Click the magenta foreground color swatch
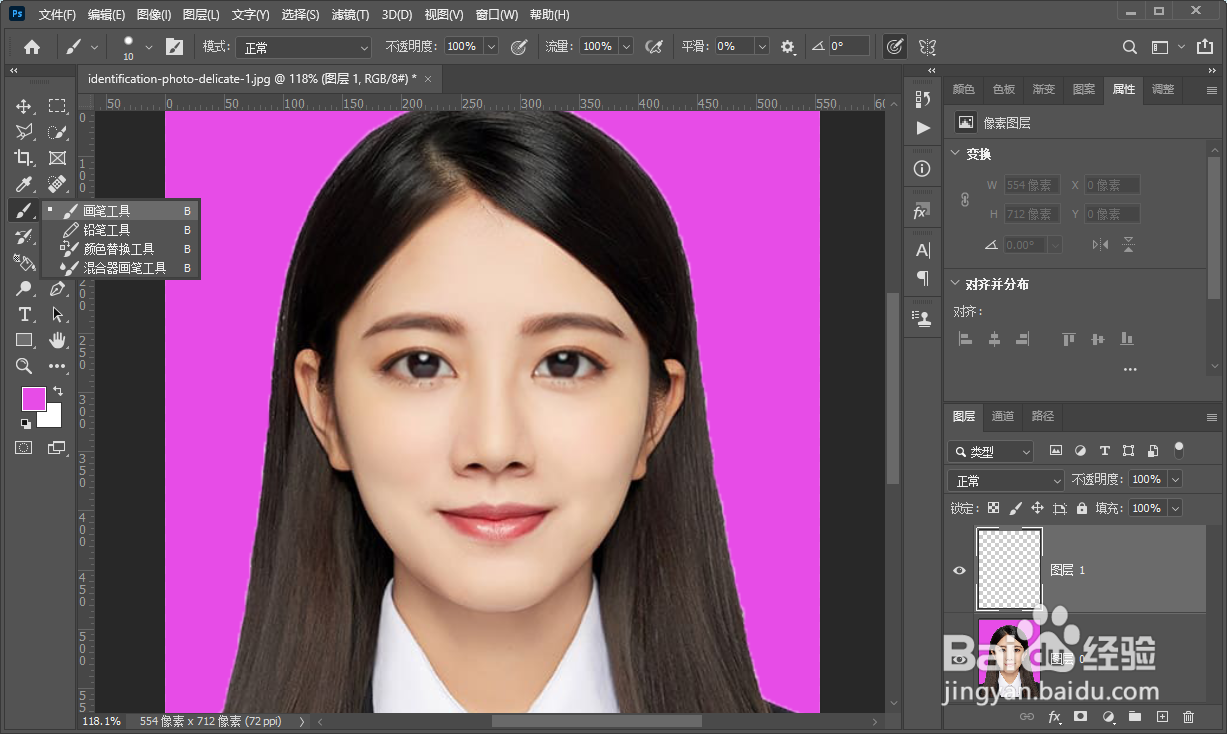The height and width of the screenshot is (734, 1227). point(34,398)
